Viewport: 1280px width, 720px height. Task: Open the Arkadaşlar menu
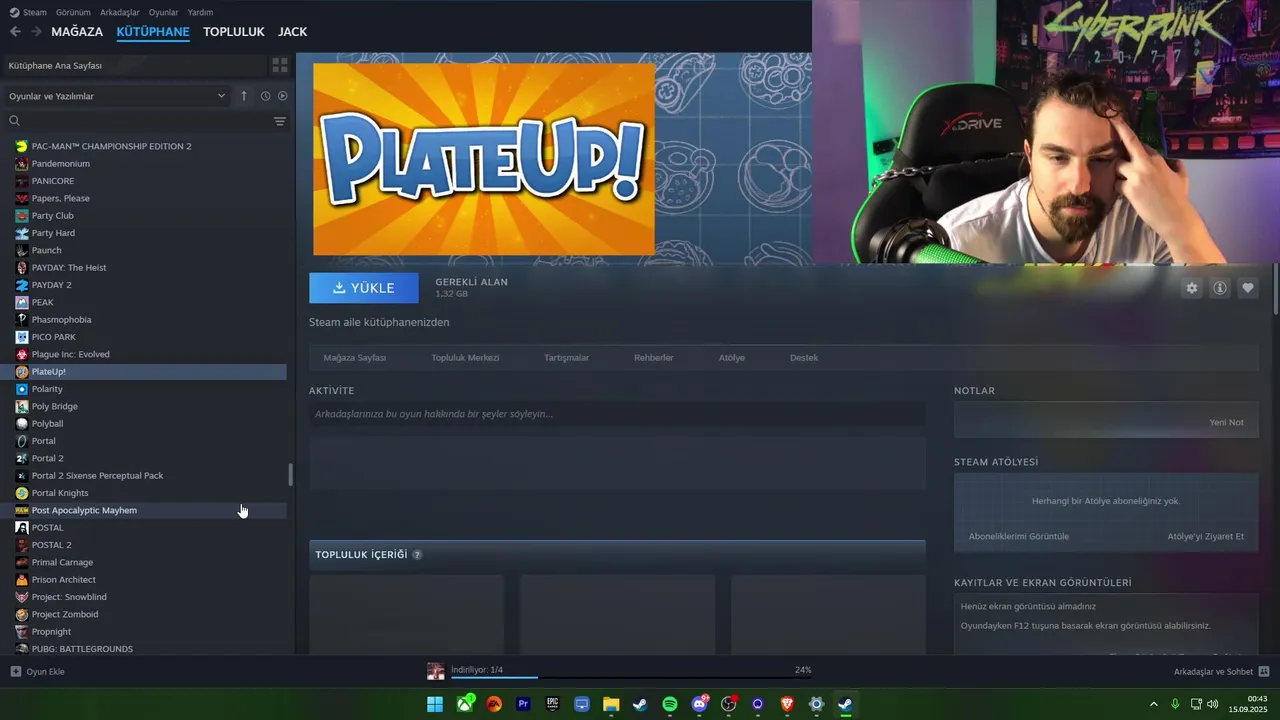point(119,12)
